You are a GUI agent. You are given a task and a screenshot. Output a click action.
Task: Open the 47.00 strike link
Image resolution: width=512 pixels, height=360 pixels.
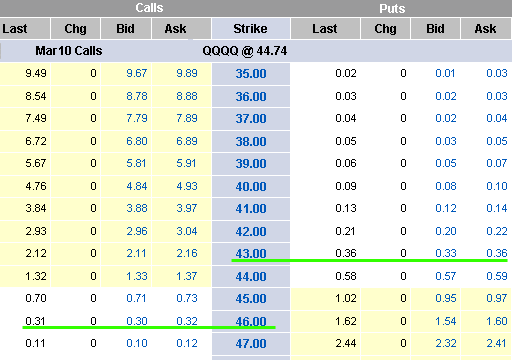(251, 344)
